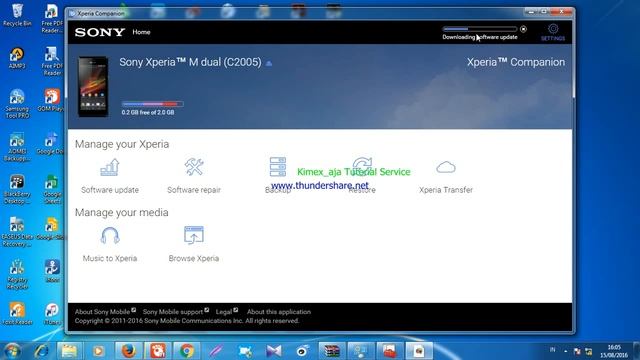Screen dimensions: 640x360
Task: Launch Firefox from the taskbar
Action: pos(128,351)
